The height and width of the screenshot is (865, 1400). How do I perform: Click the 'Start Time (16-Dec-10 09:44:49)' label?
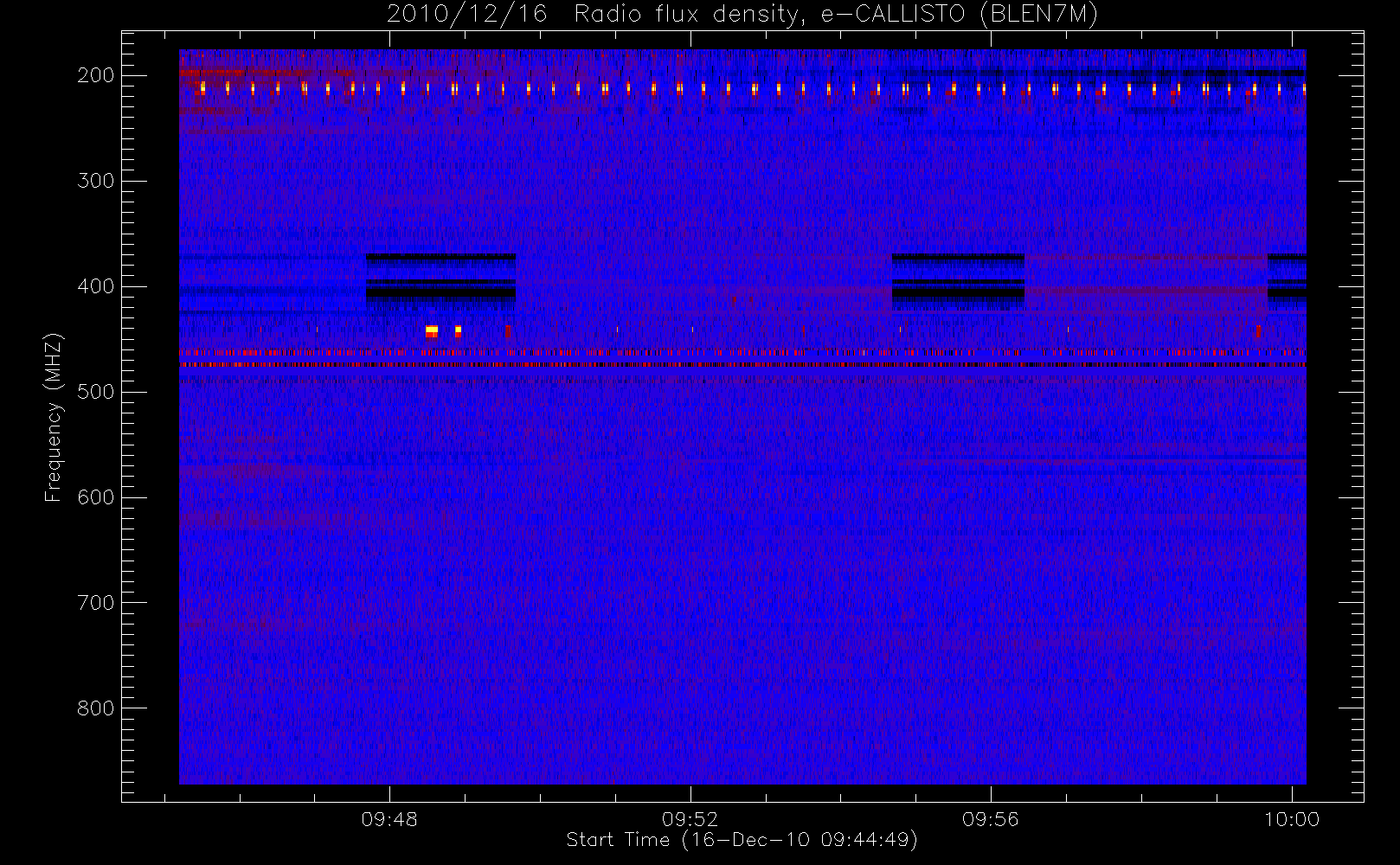[x=742, y=840]
